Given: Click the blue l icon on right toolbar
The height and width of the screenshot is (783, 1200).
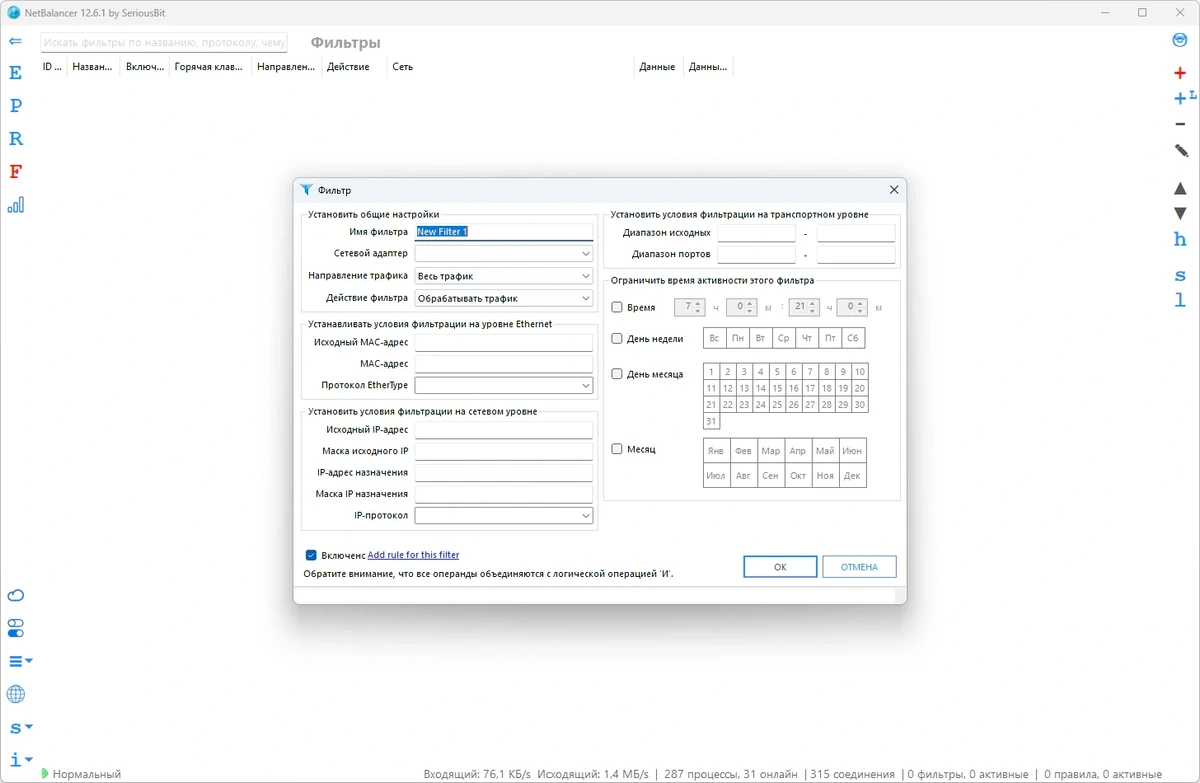Looking at the screenshot, I should [x=1180, y=300].
